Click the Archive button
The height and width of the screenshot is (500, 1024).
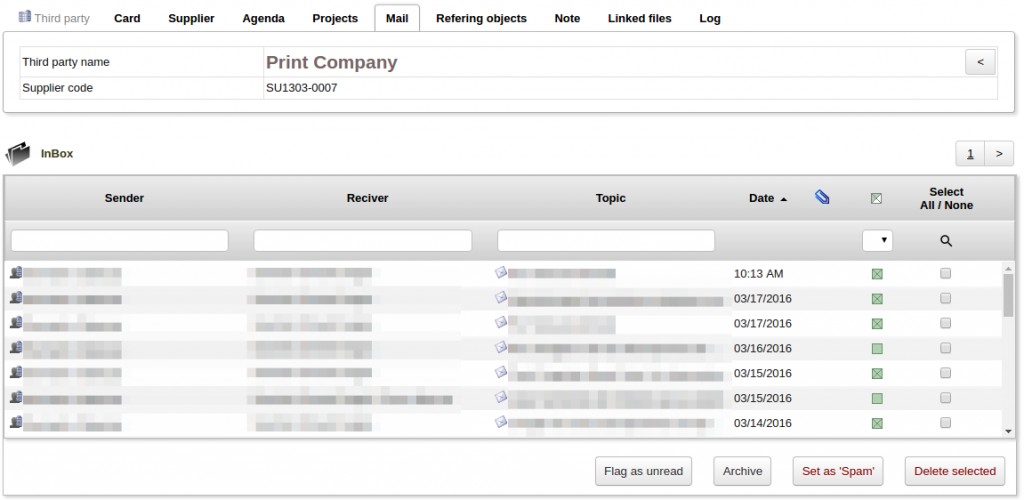click(x=742, y=471)
